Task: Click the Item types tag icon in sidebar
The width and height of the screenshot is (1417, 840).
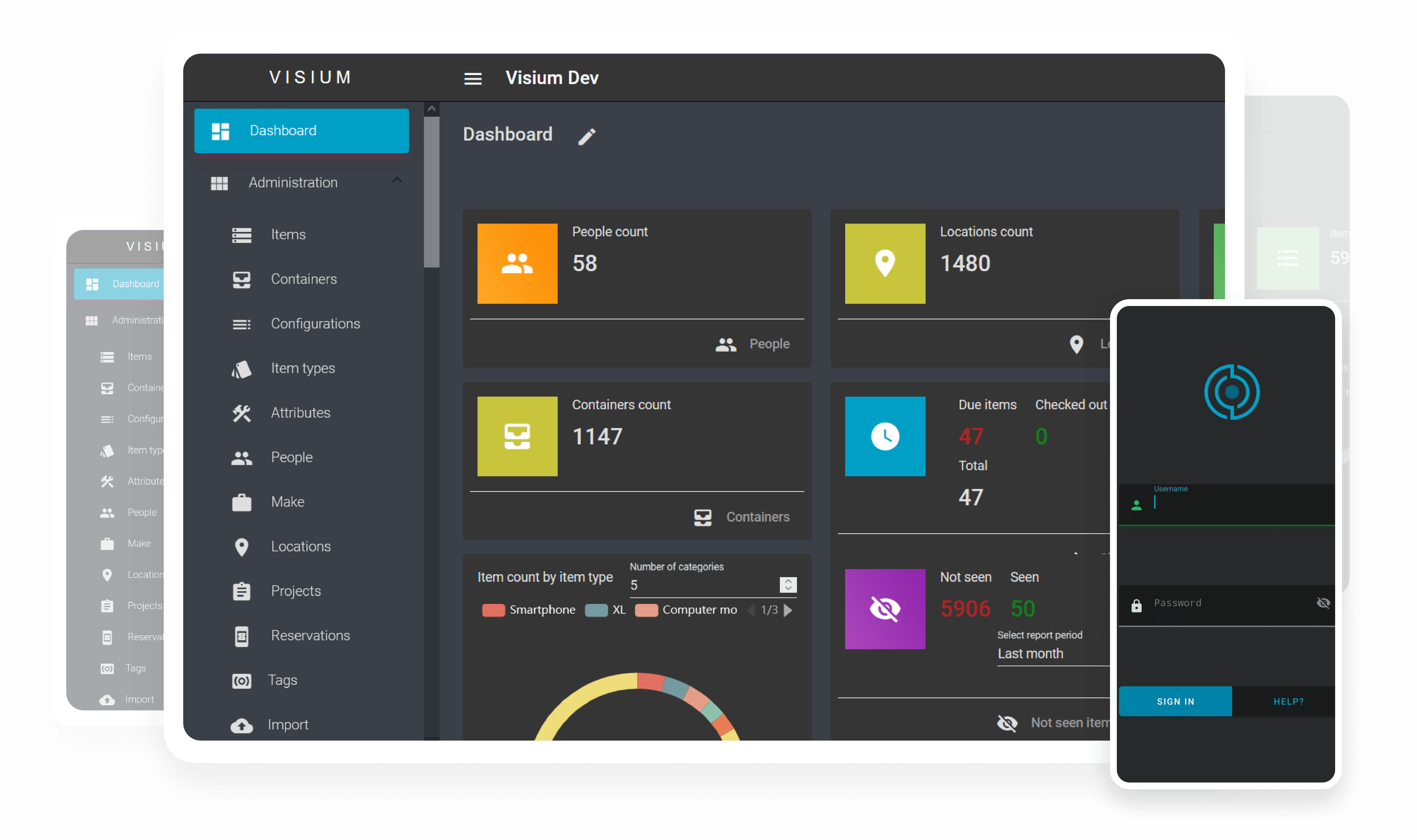Action: click(x=242, y=369)
